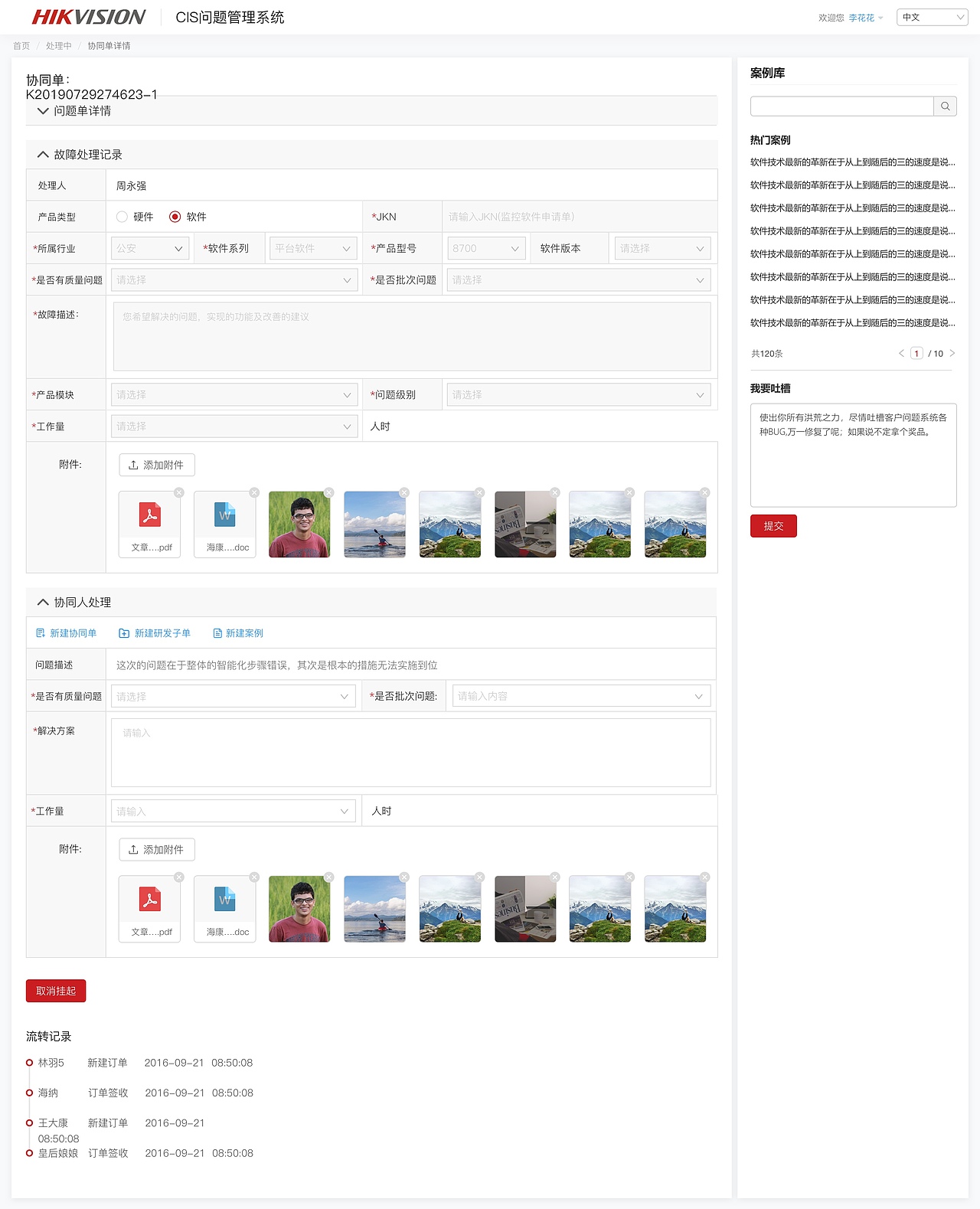
Task: Go to previous page of hot cases
Action: pos(901,353)
